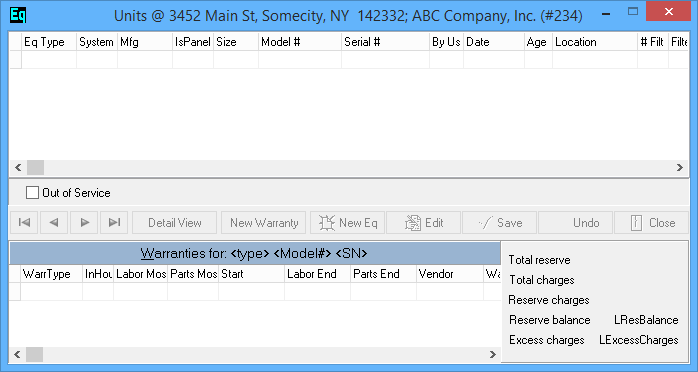
Task: Click the LResBalance value
Action: [x=646, y=320]
